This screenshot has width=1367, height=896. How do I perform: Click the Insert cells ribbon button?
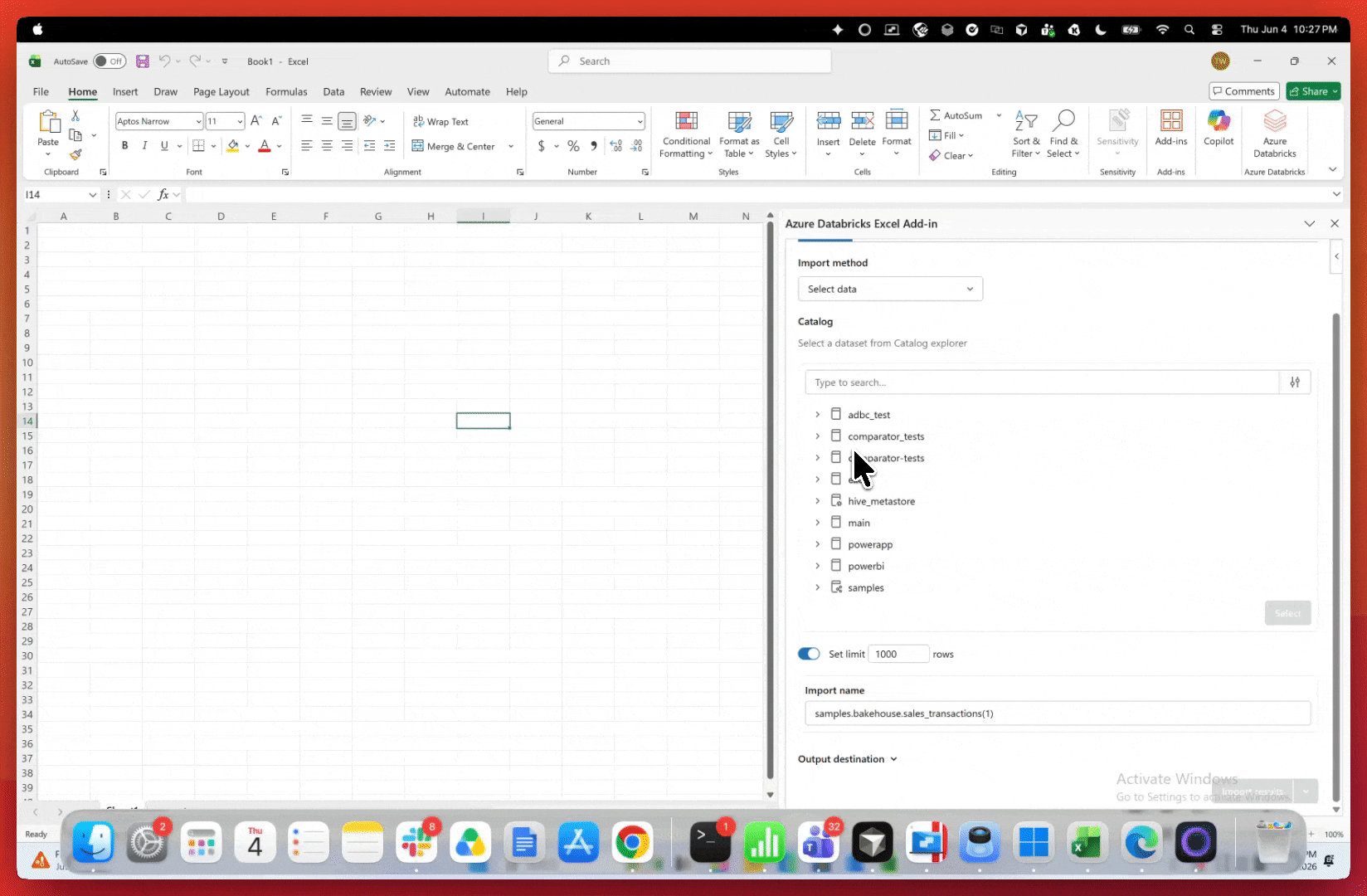coord(828,133)
